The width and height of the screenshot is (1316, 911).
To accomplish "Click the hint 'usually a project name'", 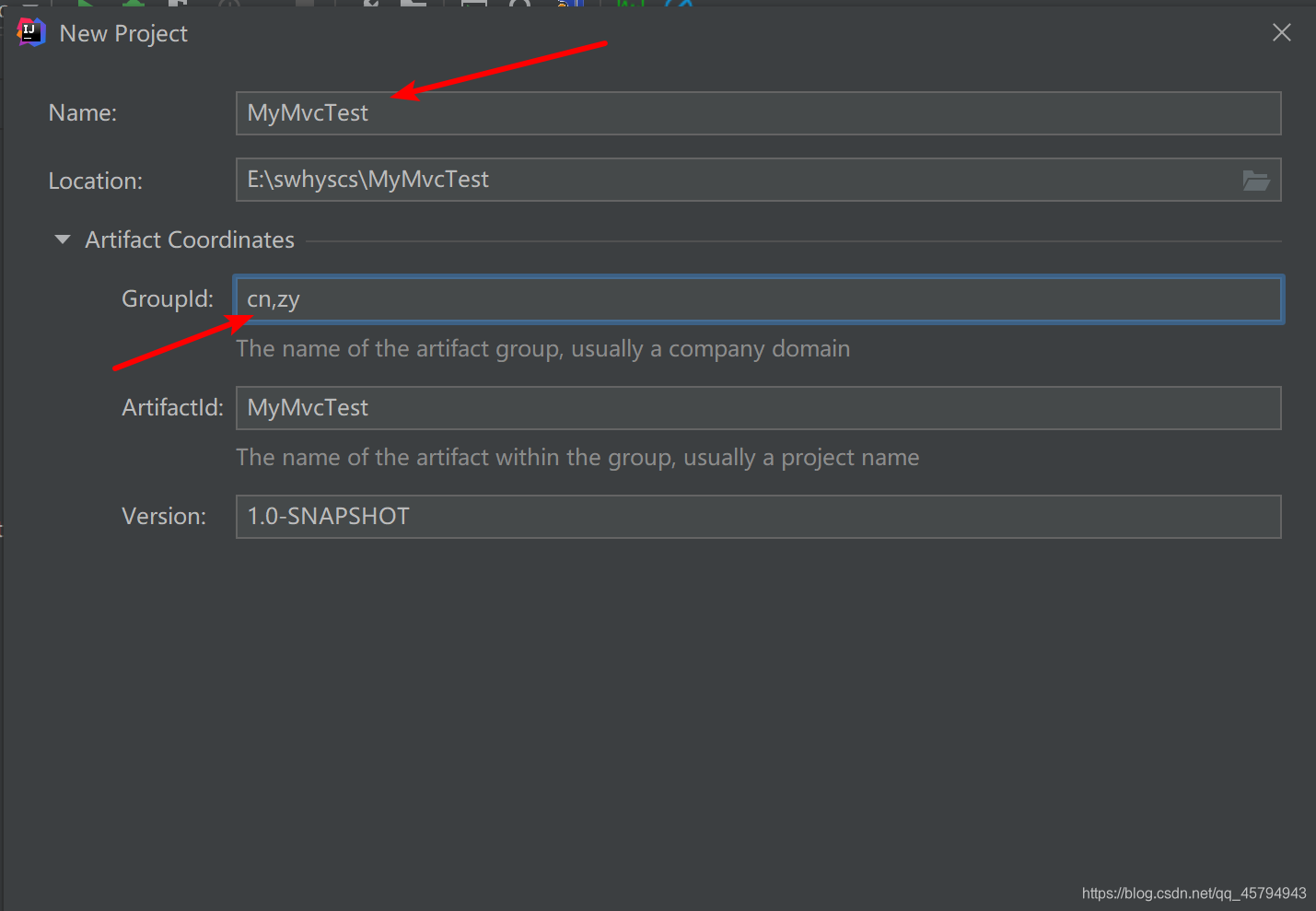I will pos(801,458).
